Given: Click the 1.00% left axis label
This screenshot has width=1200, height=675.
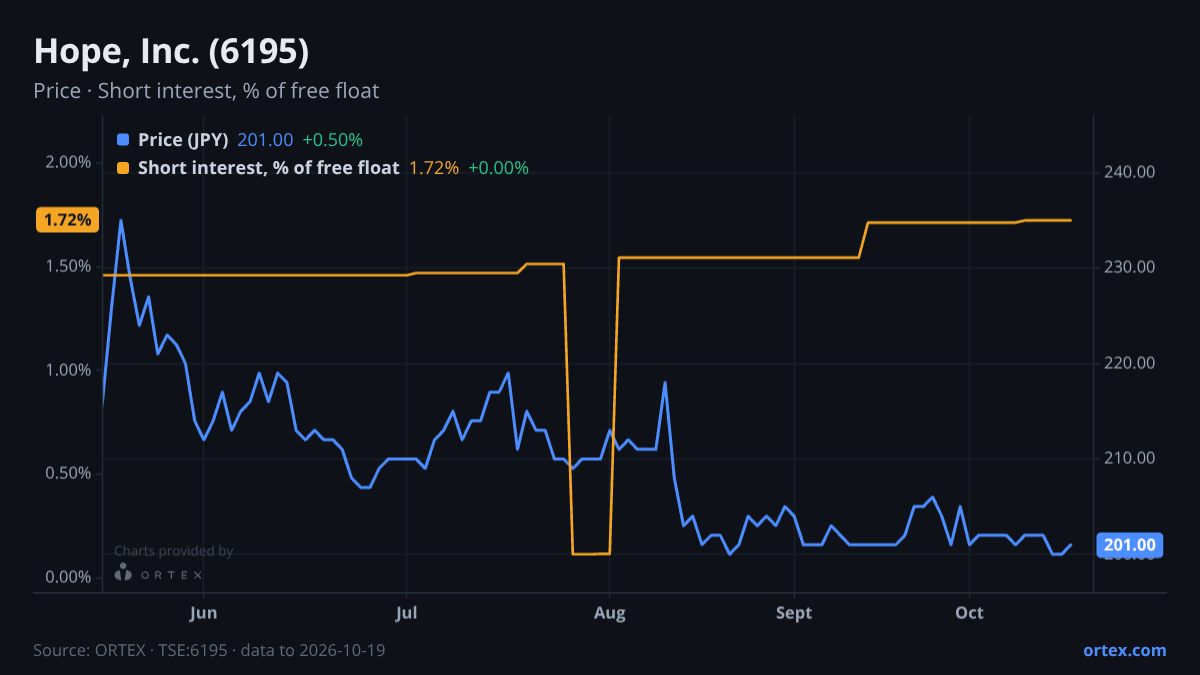Looking at the screenshot, I should coord(70,370).
